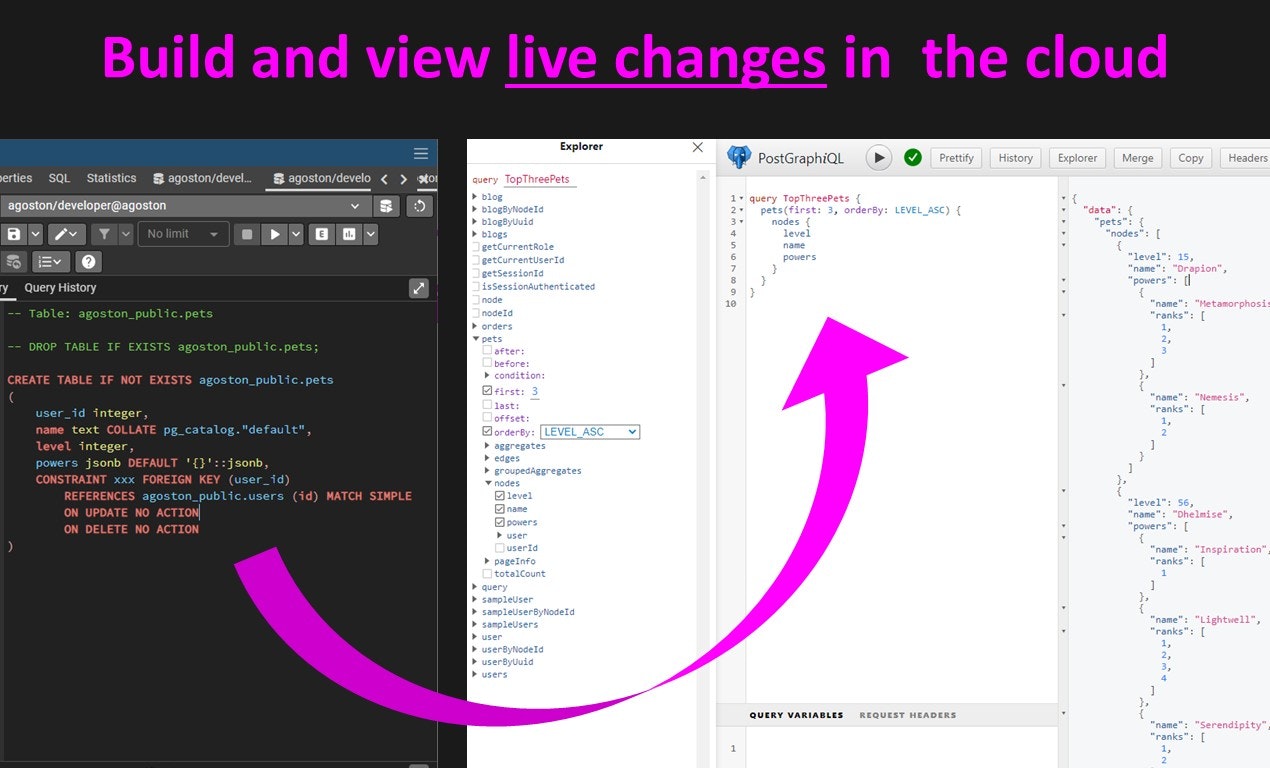Click the pgAdmin editor expand arrows icon
The height and width of the screenshot is (768, 1270).
(419, 288)
